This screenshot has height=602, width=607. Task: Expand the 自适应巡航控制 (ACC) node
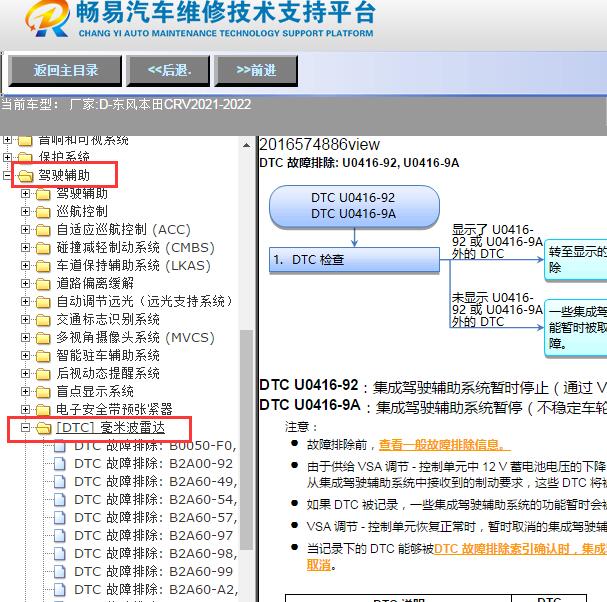click(26, 230)
